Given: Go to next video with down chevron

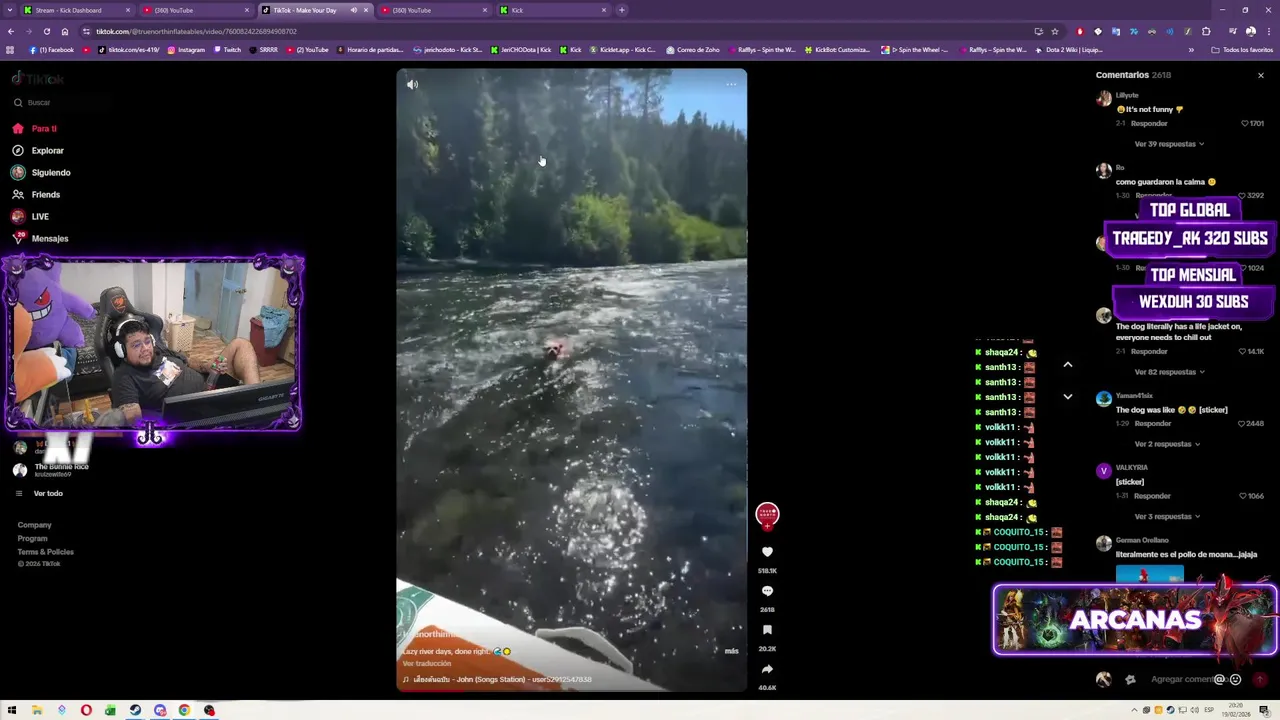Looking at the screenshot, I should point(1067,397).
